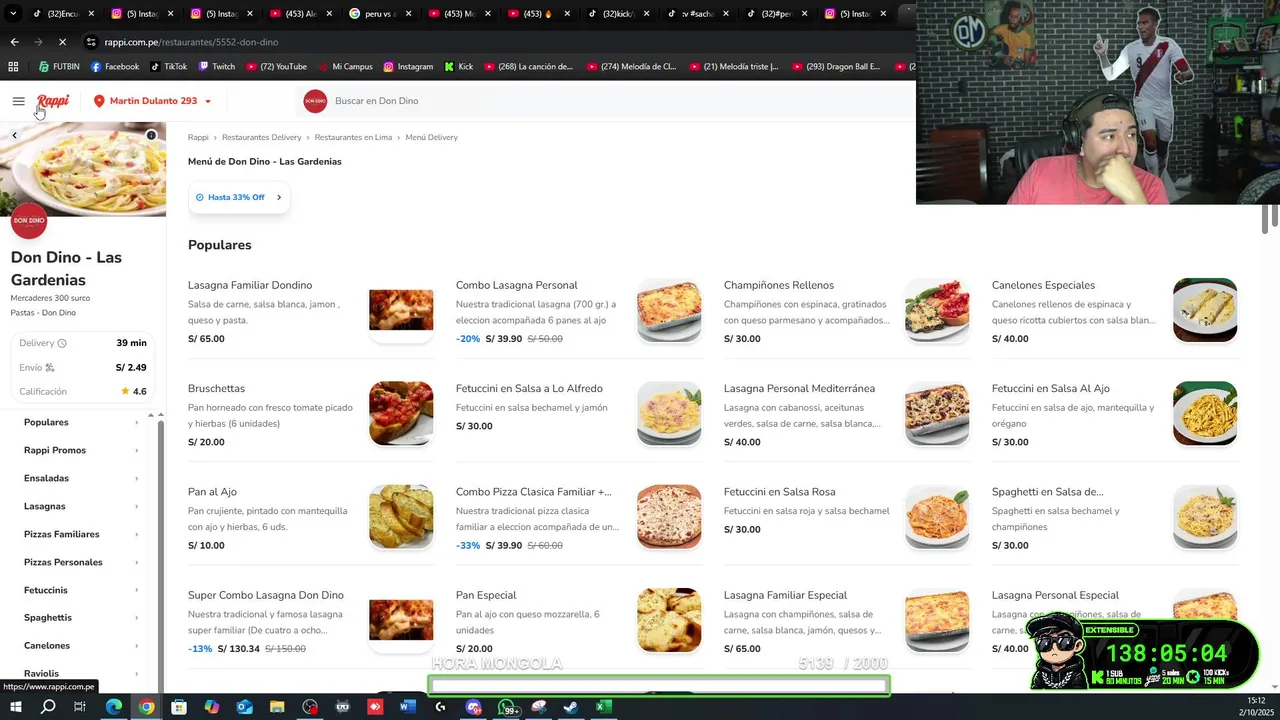Open the Kick bookmark
The image size is (1280, 720).
[458, 67]
